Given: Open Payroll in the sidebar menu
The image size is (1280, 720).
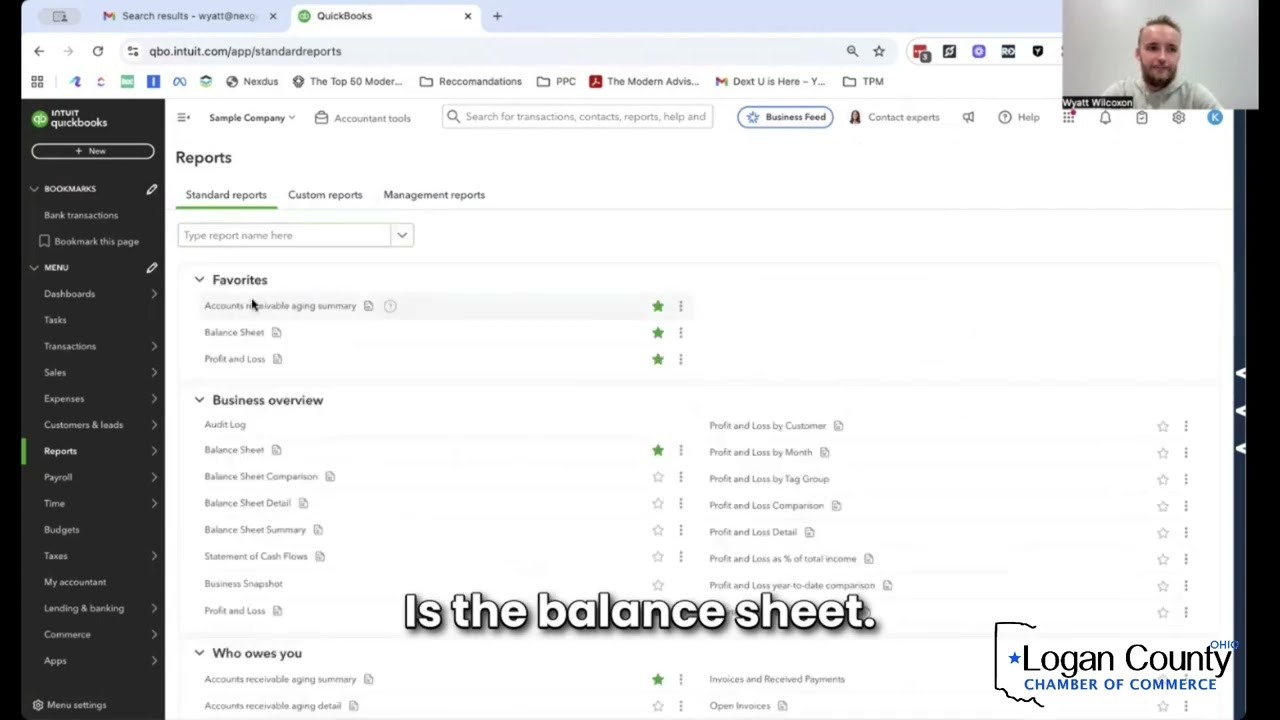Looking at the screenshot, I should (58, 477).
